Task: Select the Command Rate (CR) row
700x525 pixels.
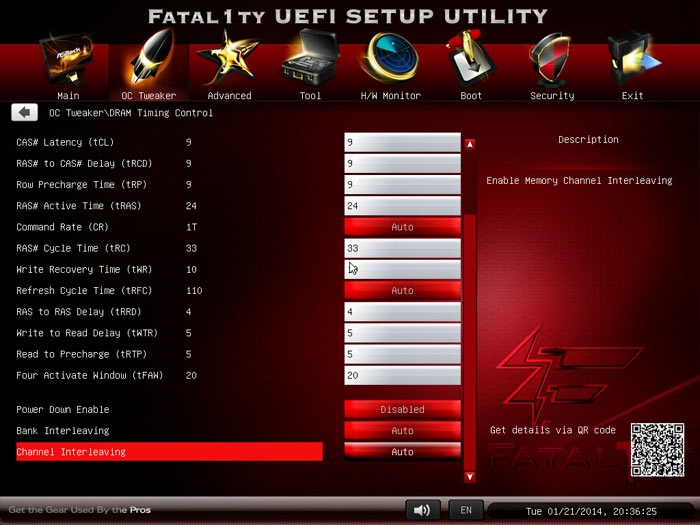Action: point(169,227)
